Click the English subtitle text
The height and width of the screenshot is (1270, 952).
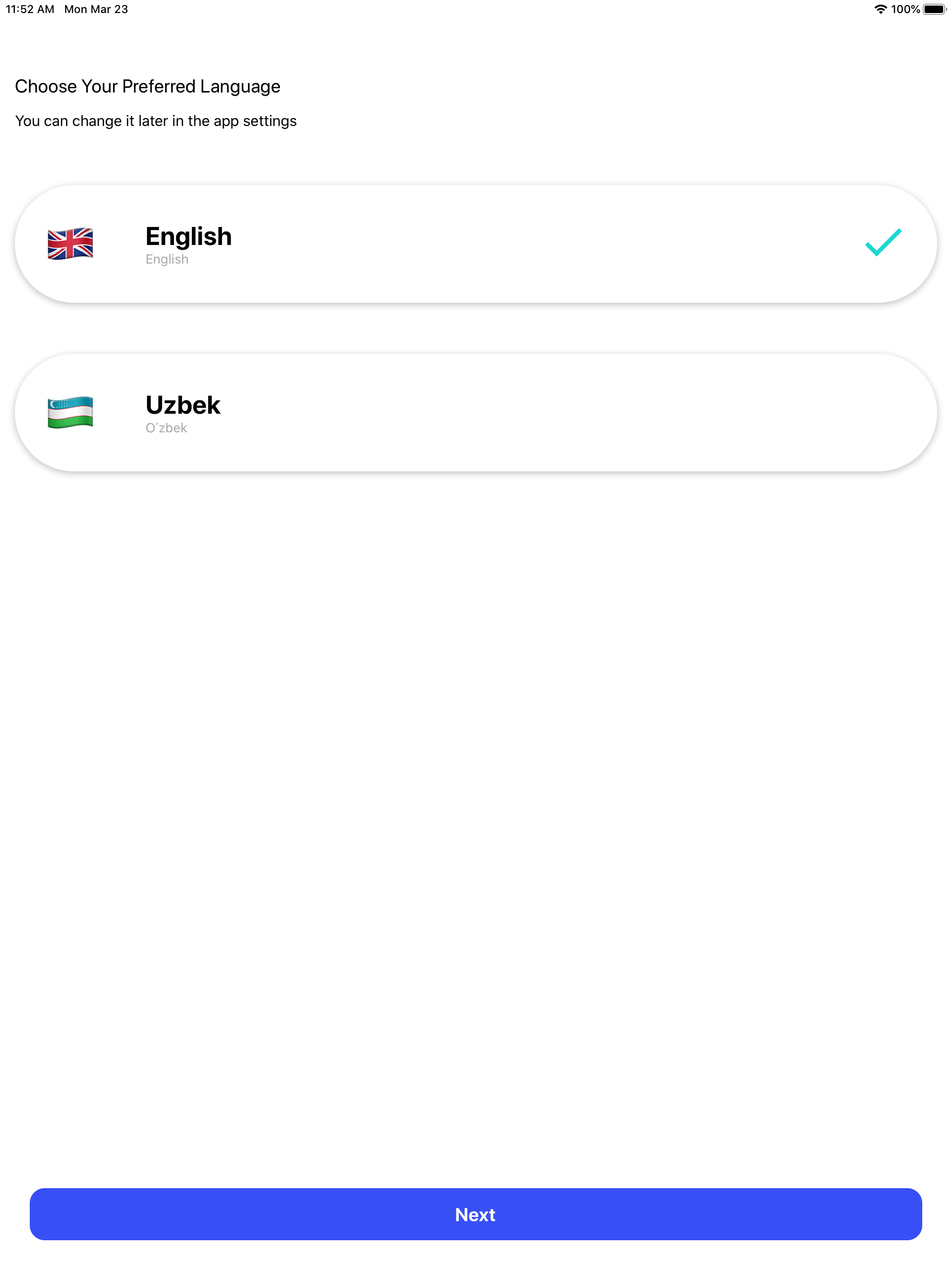[166, 259]
